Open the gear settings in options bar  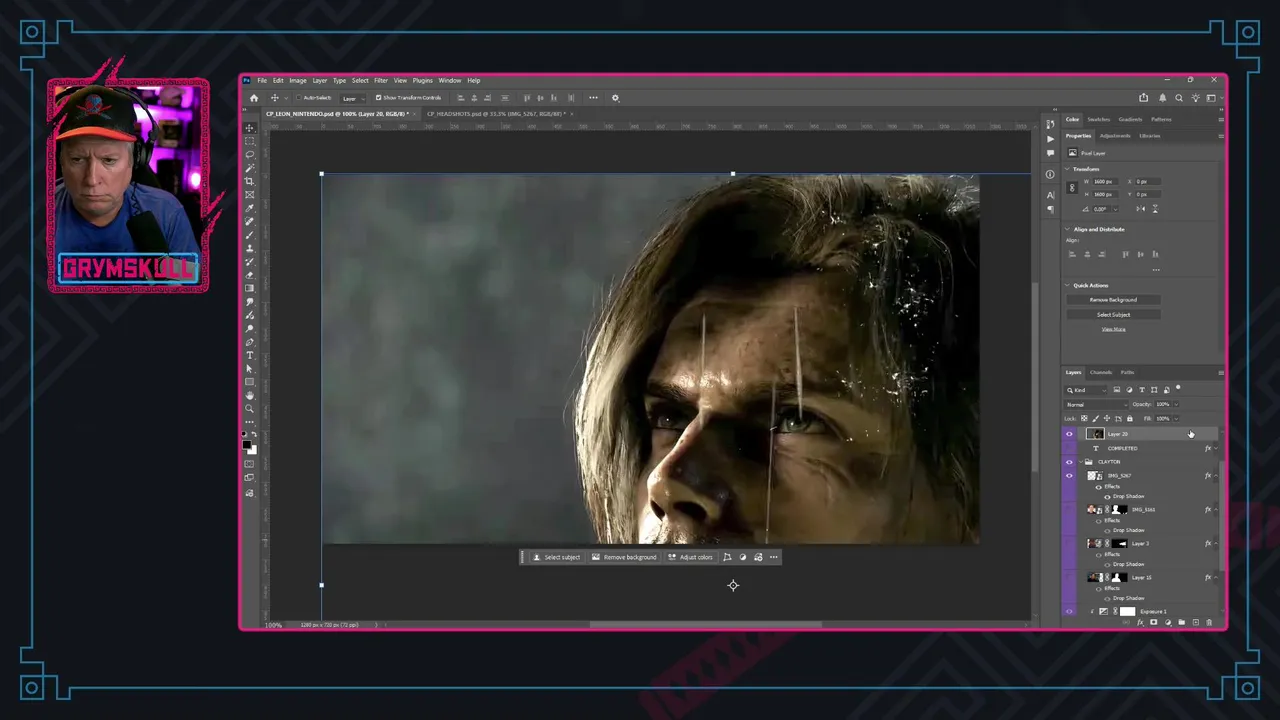tap(615, 98)
